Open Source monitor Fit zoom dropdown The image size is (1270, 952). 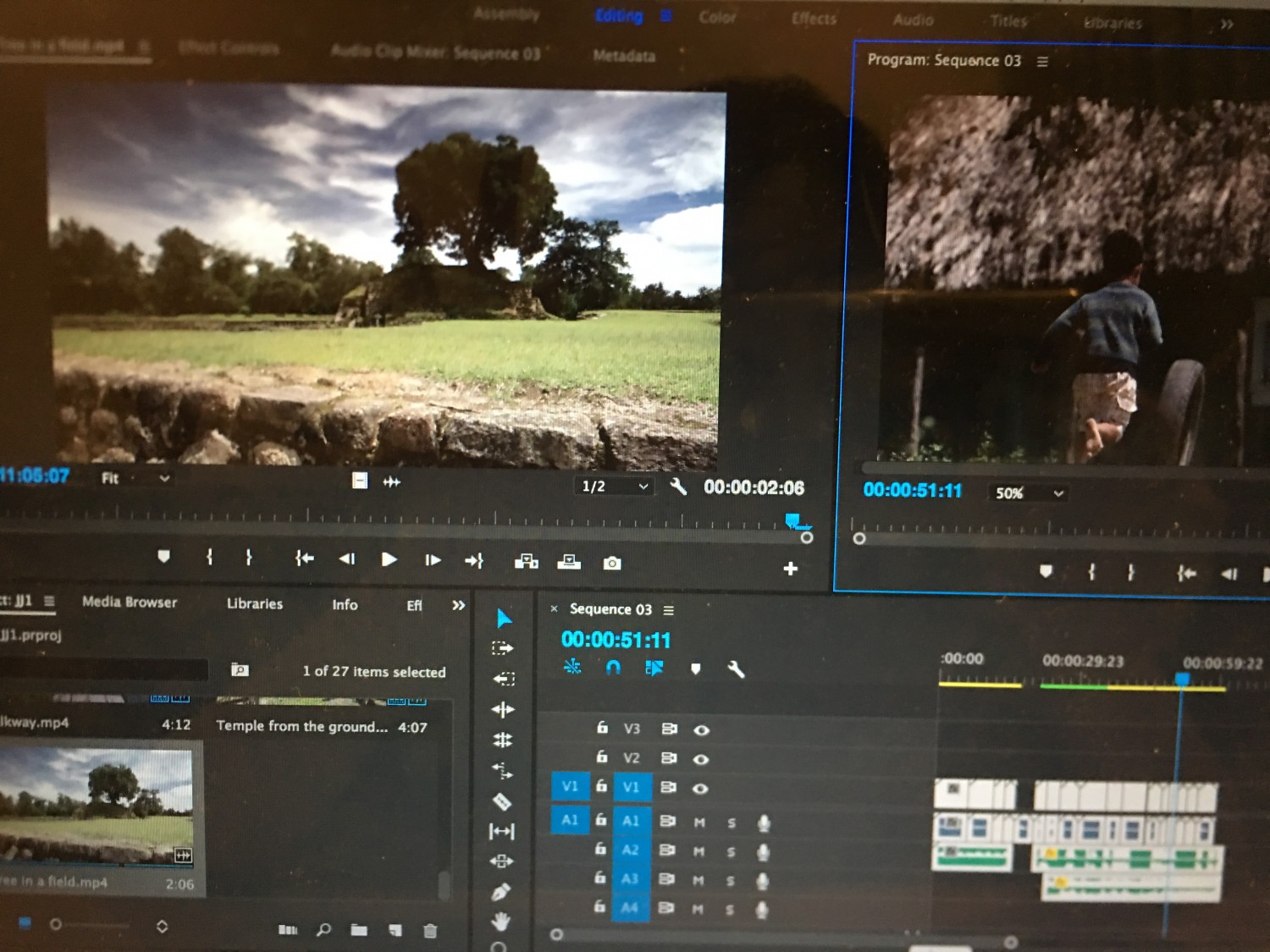point(135,478)
